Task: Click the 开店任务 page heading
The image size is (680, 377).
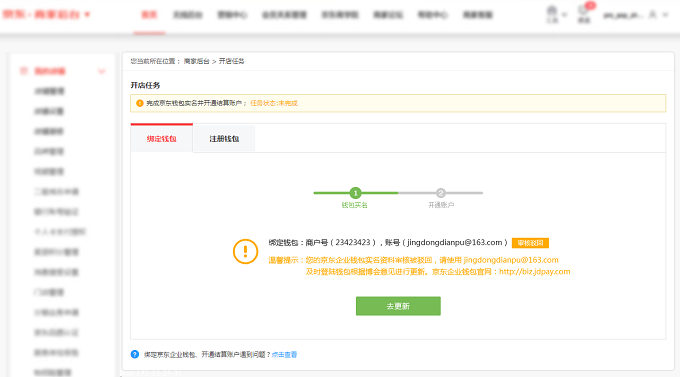Action: tap(145, 85)
